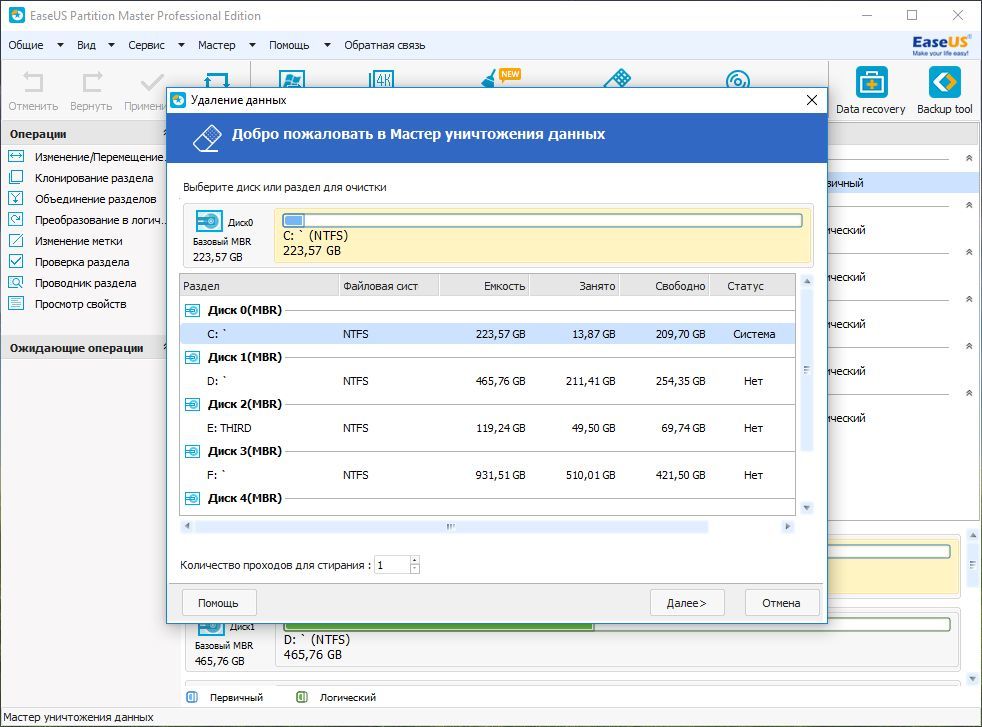This screenshot has height=727, width=982.
Task: Click Изменение метки operation
Action: [78, 241]
